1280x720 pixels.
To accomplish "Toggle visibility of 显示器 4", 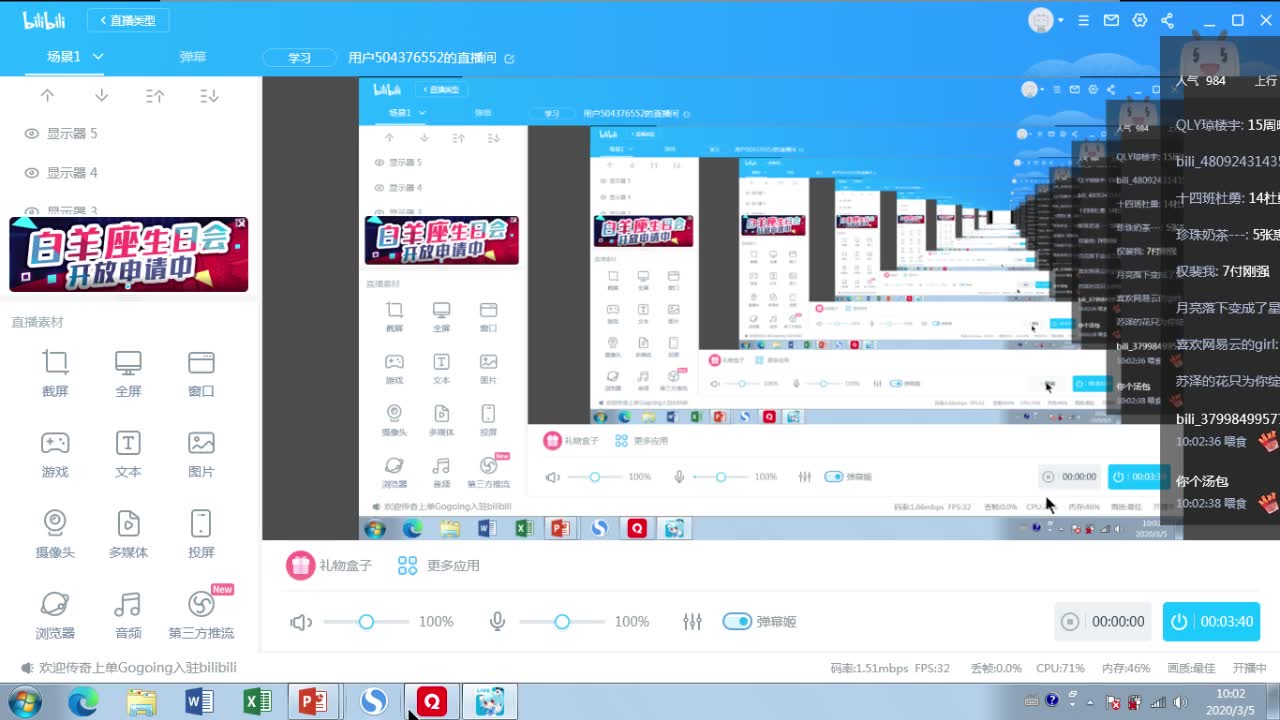I will (31, 173).
